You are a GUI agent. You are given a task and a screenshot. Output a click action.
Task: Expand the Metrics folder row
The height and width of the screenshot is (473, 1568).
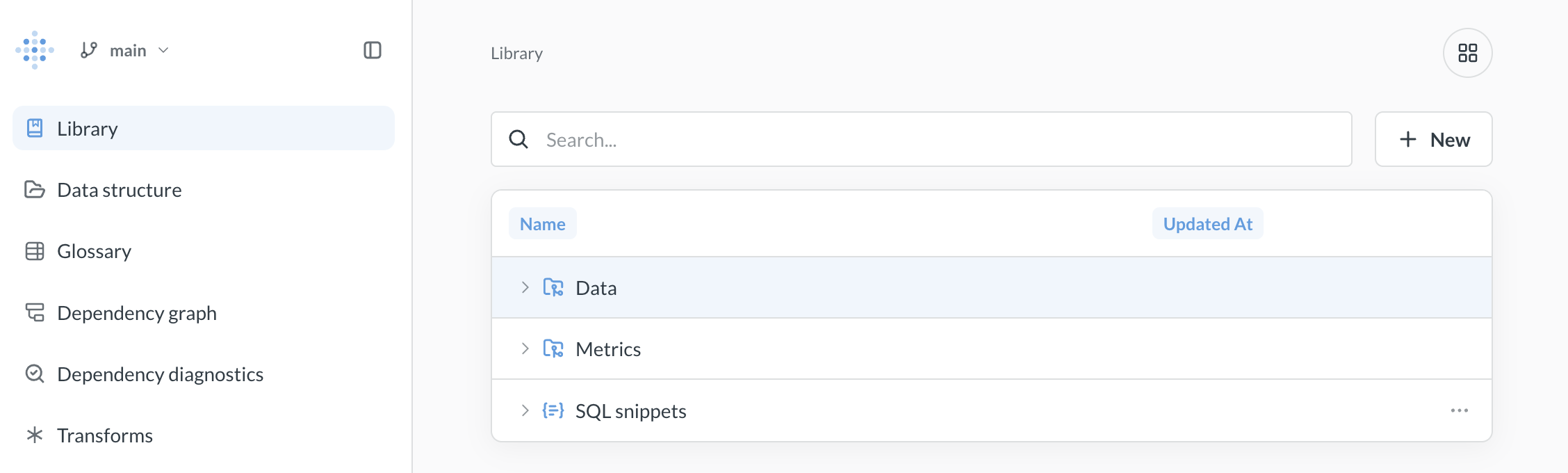click(524, 348)
